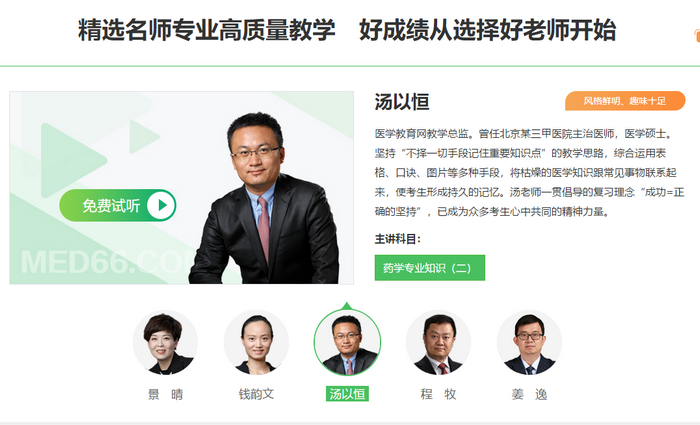
Task: Click the 精选名师专业高质量教学 page heading
Action: click(206, 30)
